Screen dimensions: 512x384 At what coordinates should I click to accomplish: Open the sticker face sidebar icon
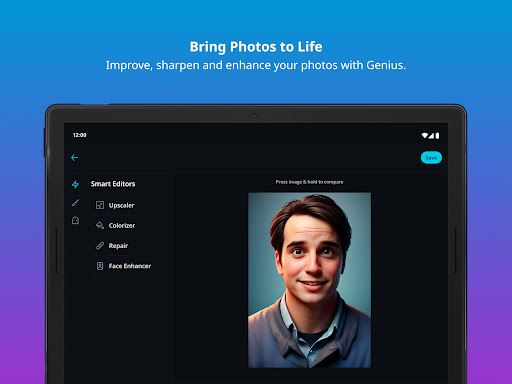coord(75,220)
